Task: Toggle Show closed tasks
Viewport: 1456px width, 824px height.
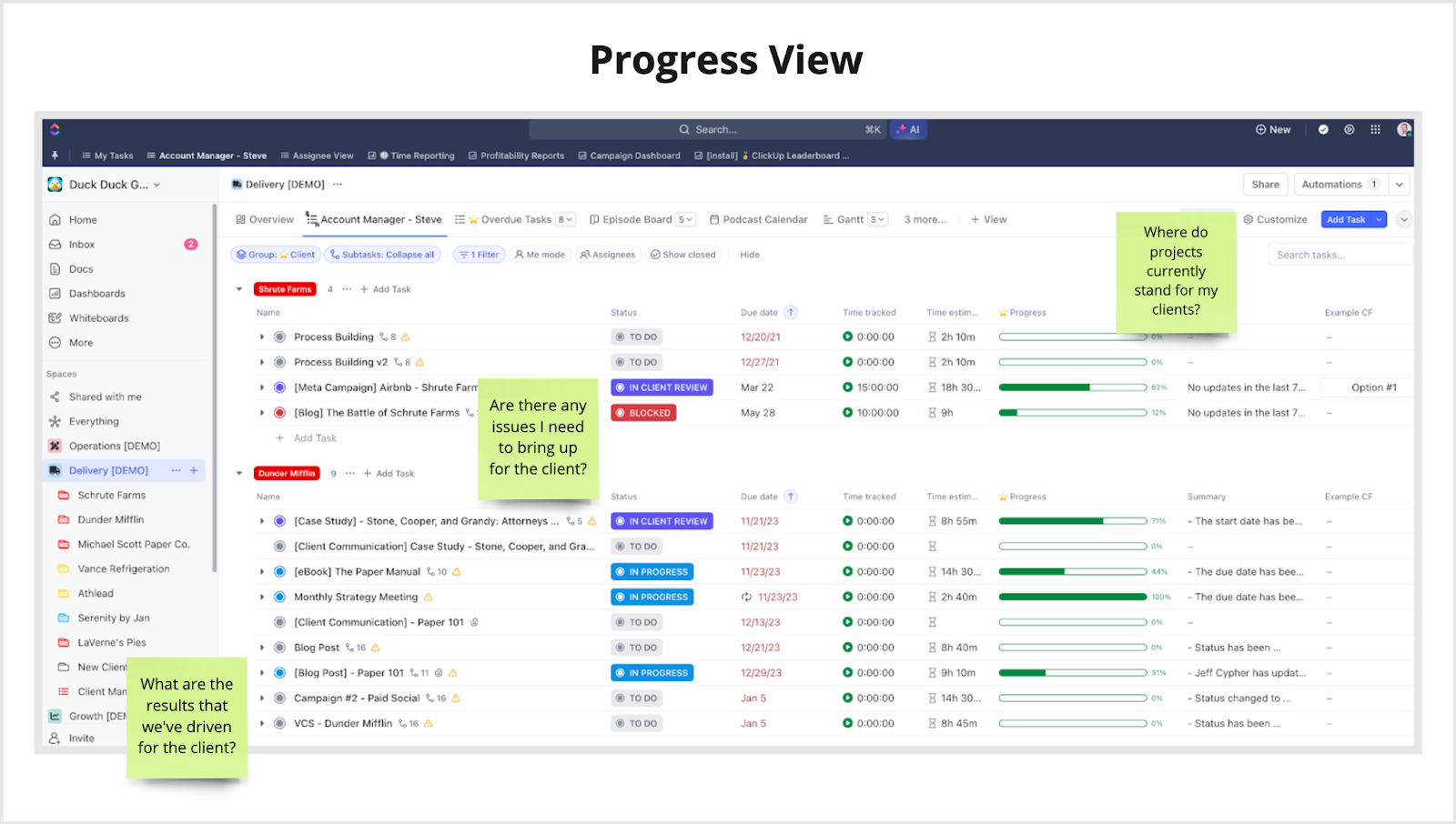Action: coord(682,255)
